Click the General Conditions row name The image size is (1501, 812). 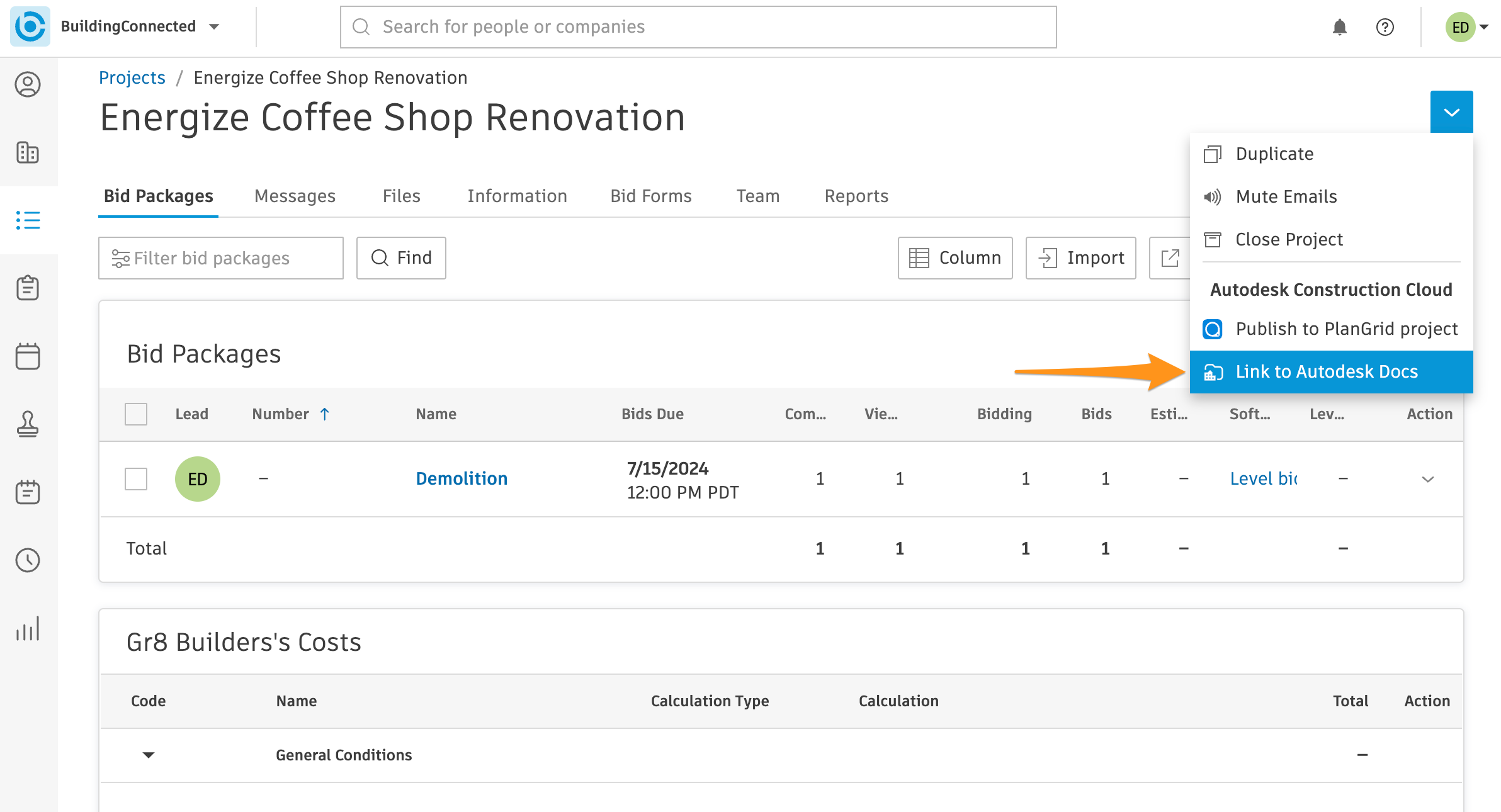(x=344, y=755)
